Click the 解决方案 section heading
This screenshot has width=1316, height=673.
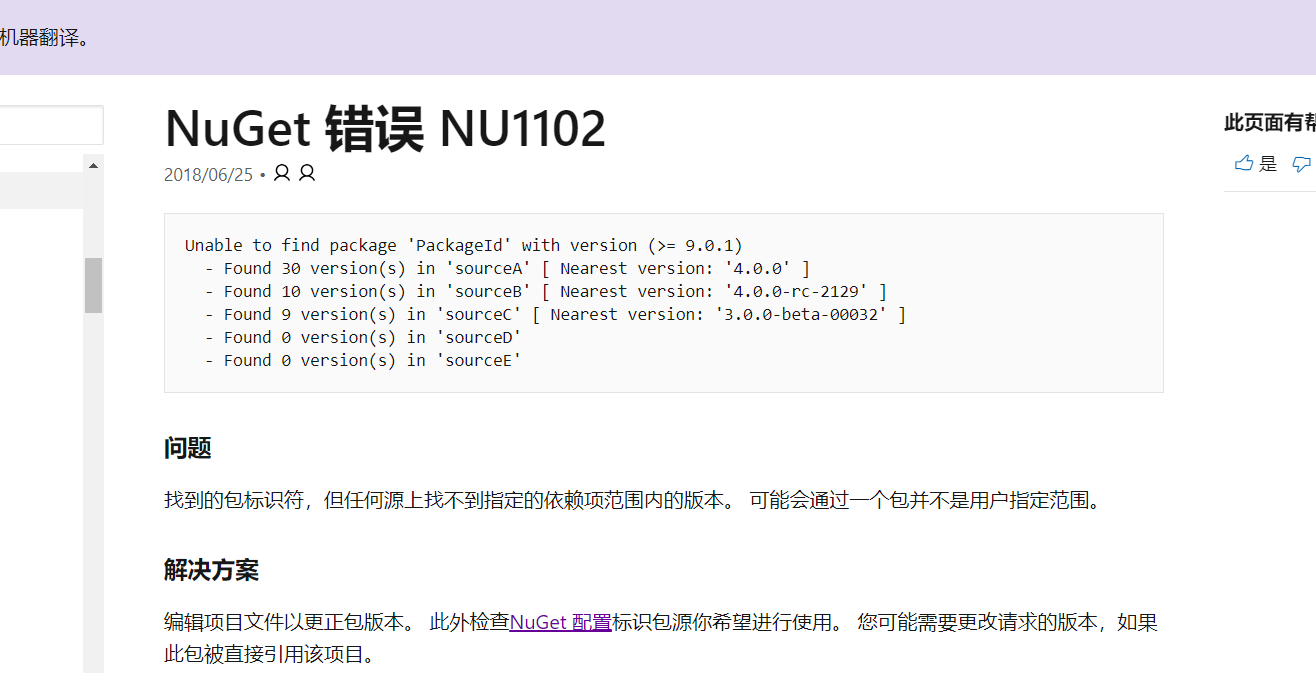point(212,570)
